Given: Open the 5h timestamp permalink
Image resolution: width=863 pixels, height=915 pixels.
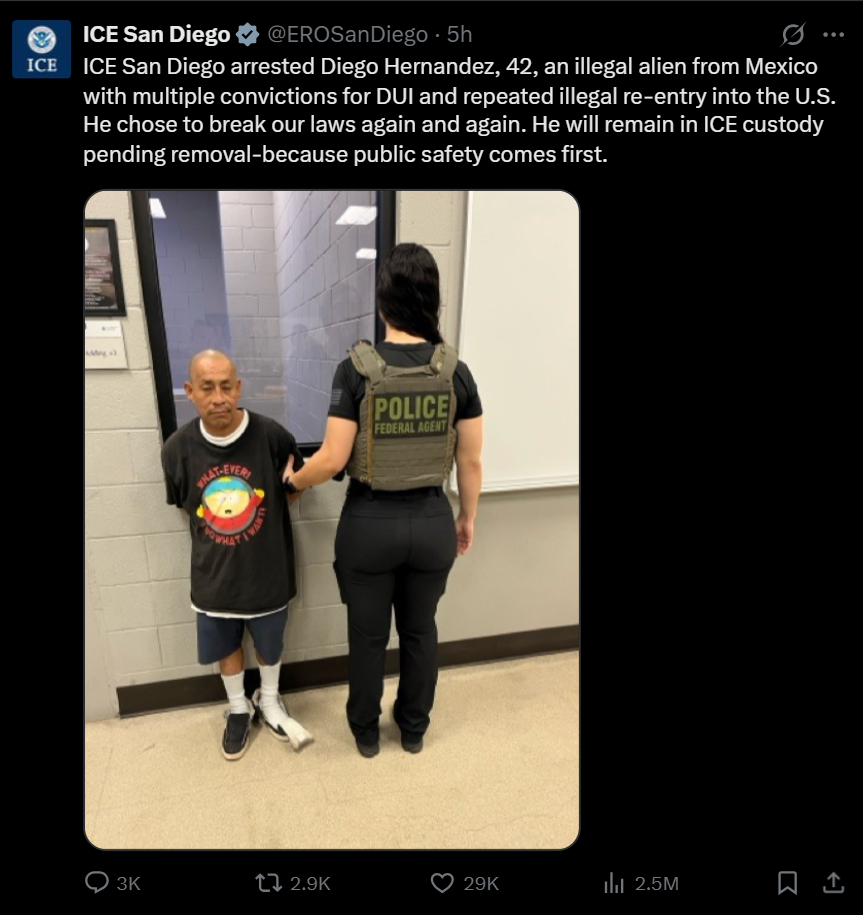Looking at the screenshot, I should [459, 35].
